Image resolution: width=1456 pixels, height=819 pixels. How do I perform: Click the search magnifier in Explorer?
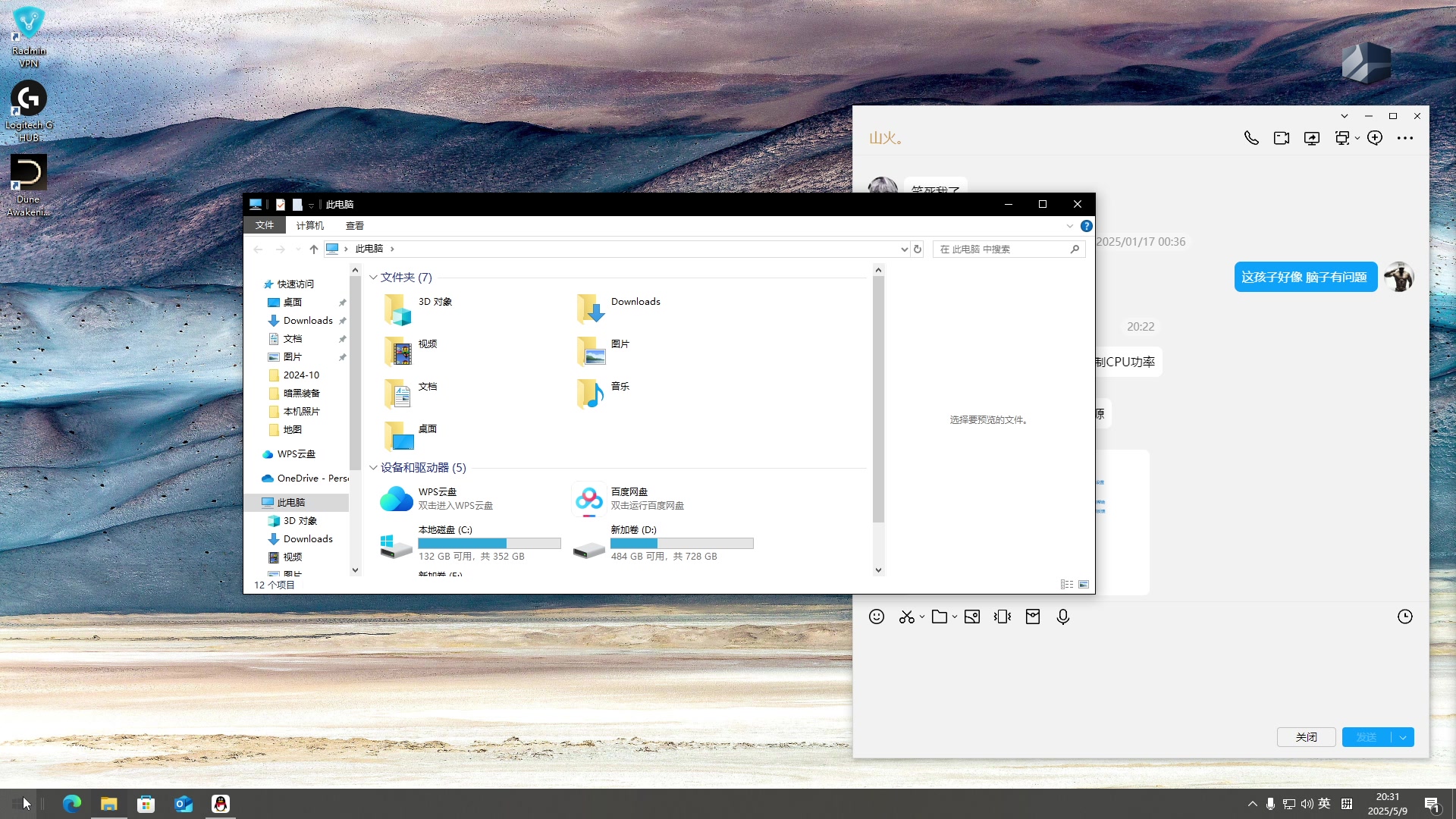tap(1075, 249)
